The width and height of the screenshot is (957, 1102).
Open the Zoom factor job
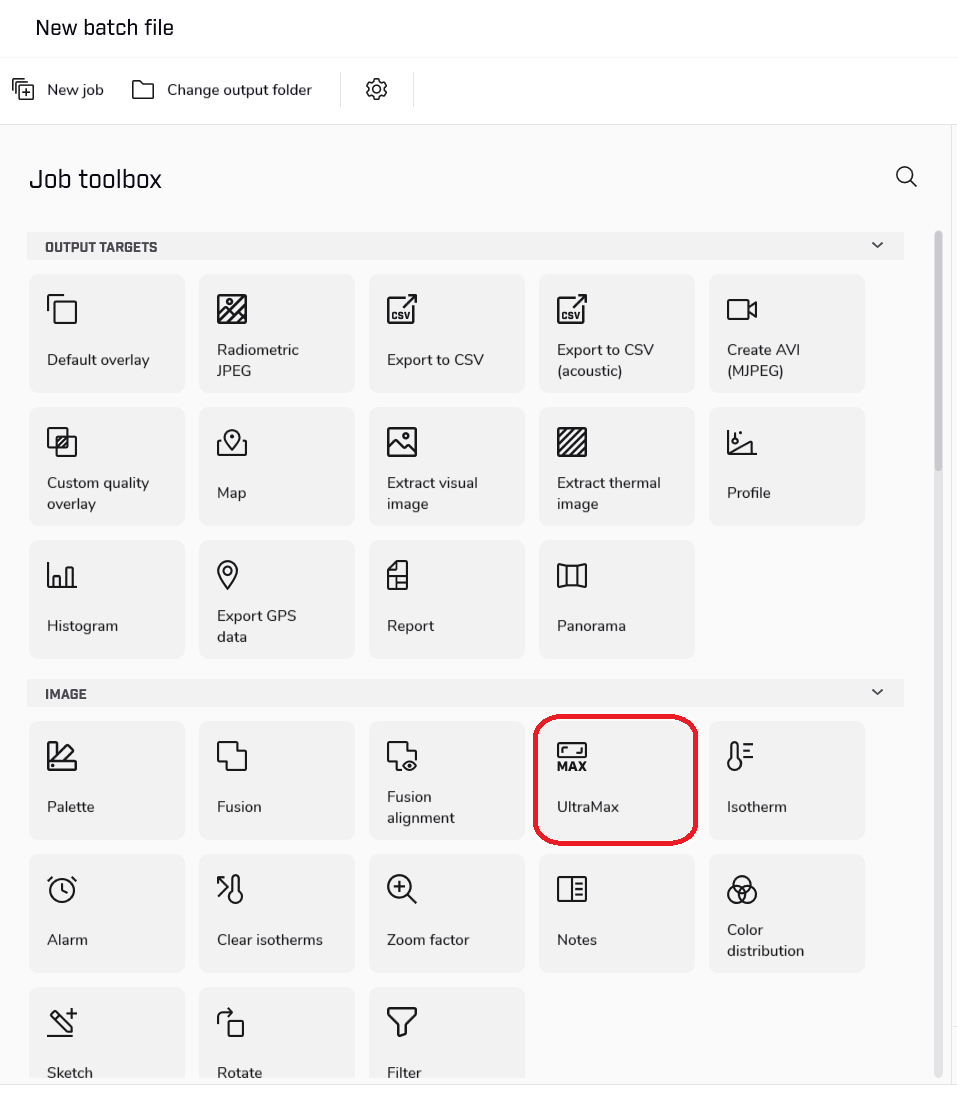pyautogui.click(x=446, y=913)
